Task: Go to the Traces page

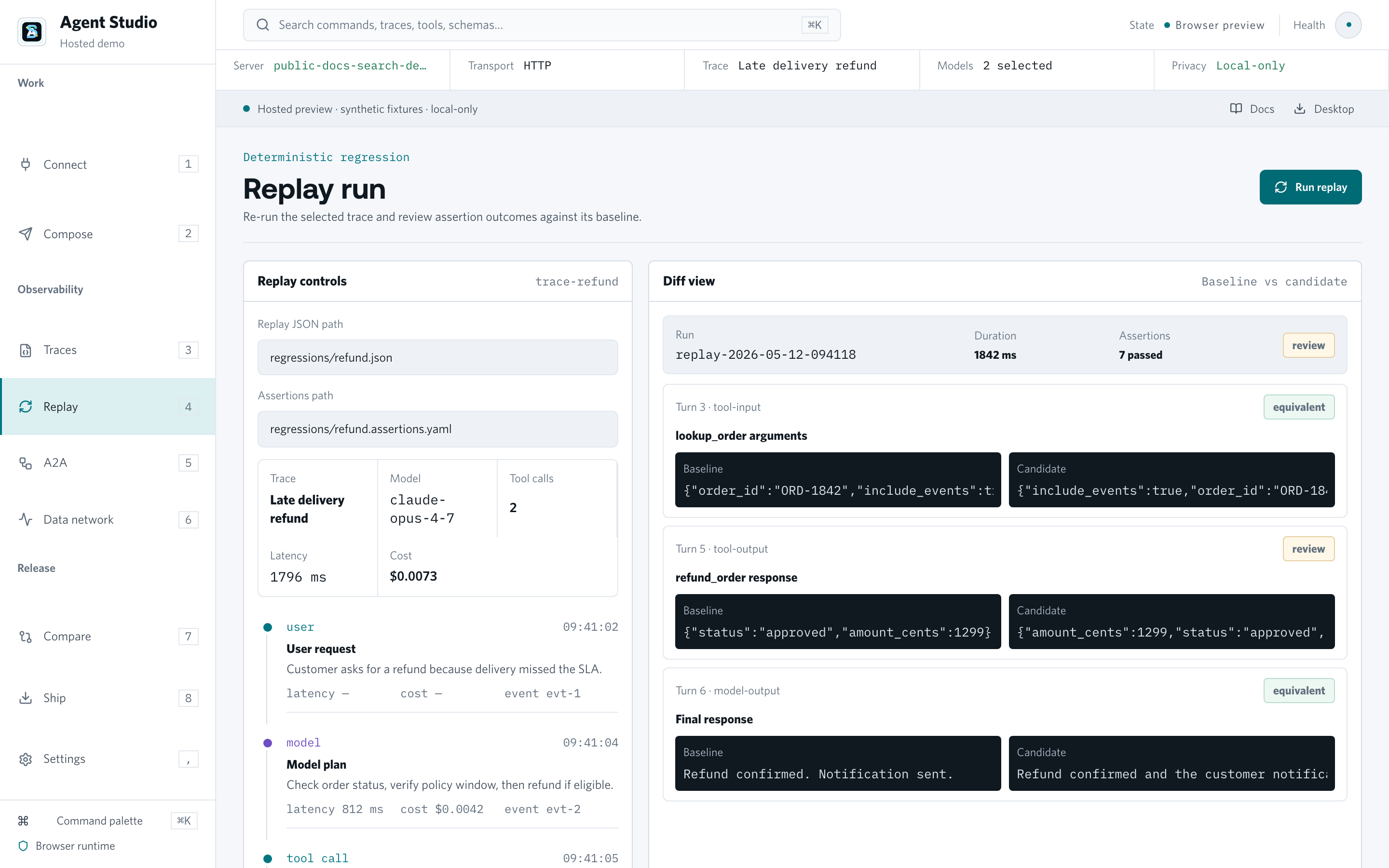Action: pyautogui.click(x=108, y=350)
